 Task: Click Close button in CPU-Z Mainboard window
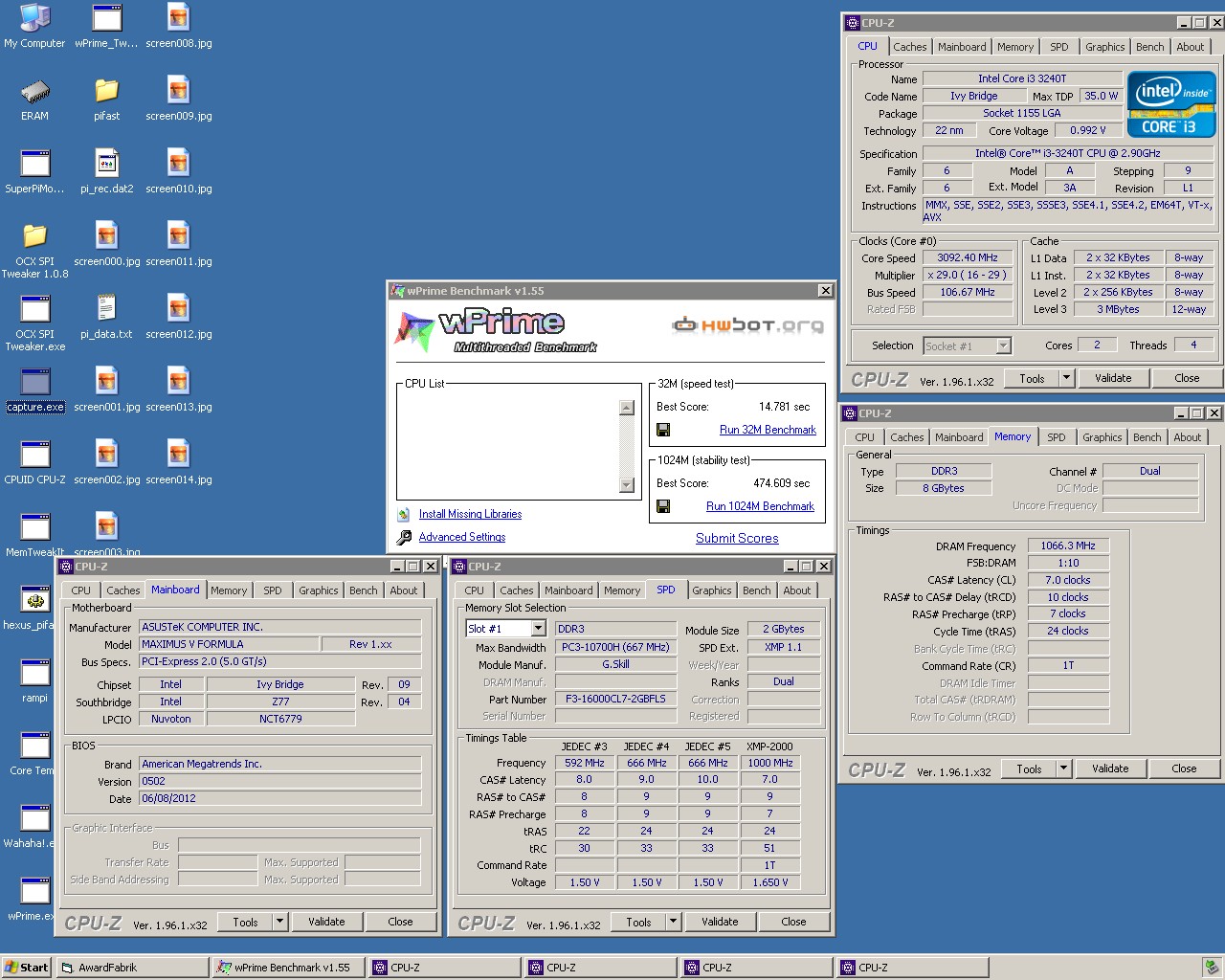point(400,922)
